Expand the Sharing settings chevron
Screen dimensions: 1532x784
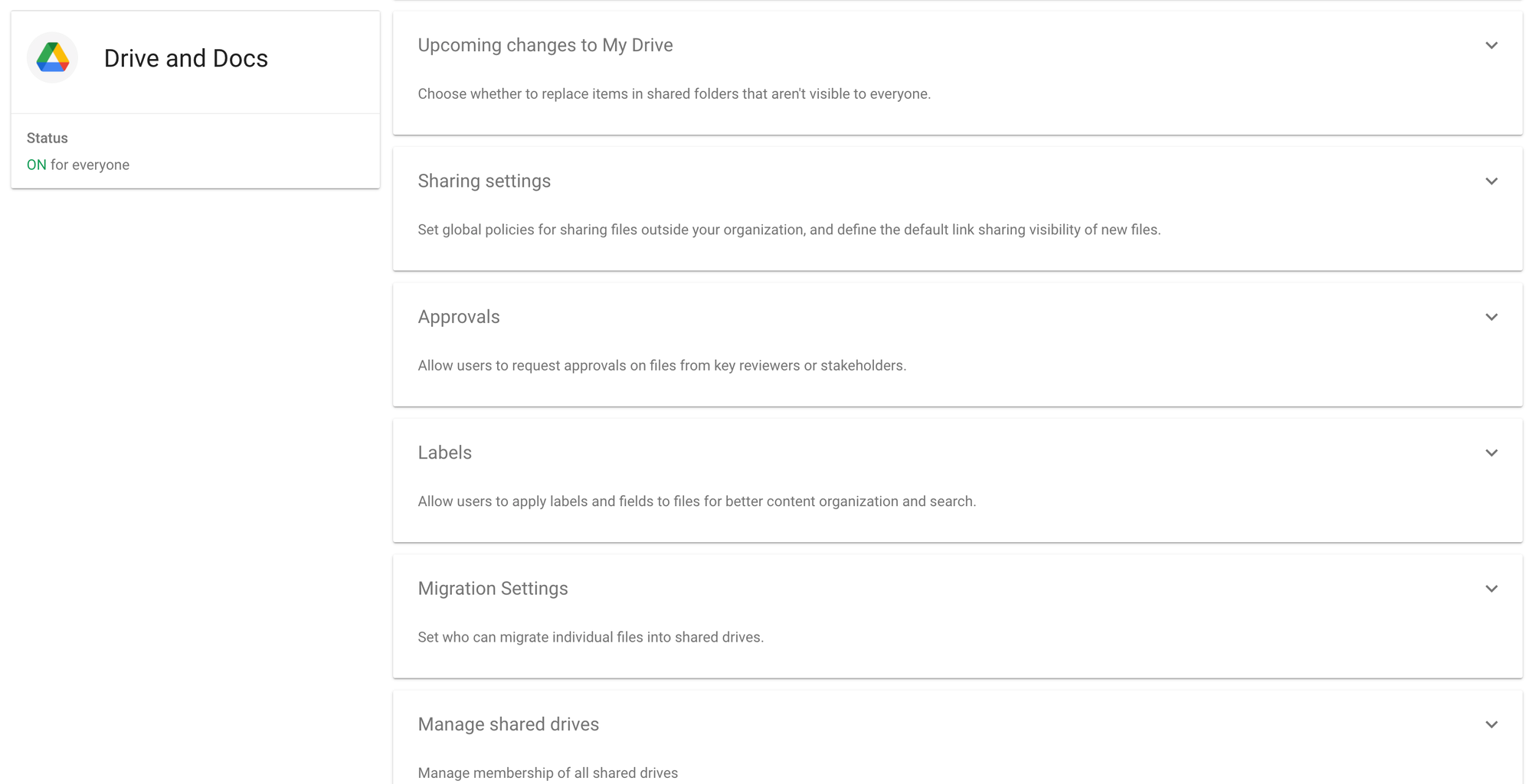click(x=1491, y=181)
